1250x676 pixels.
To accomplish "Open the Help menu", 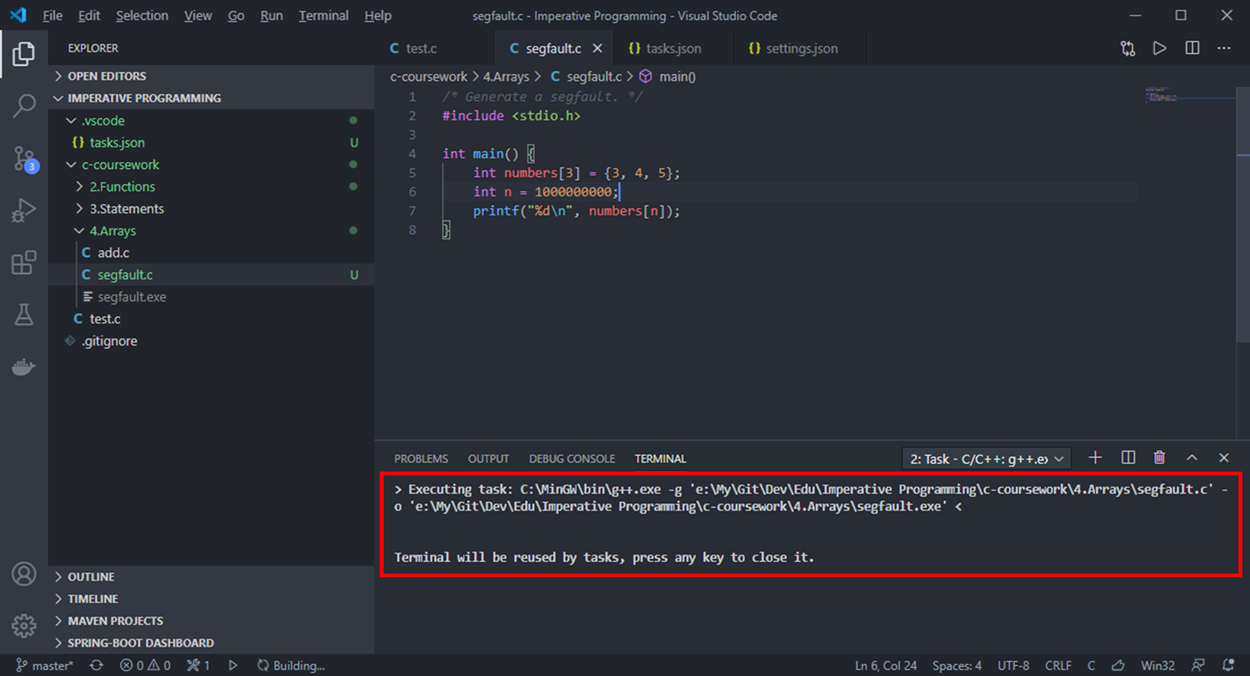I will 378,16.
